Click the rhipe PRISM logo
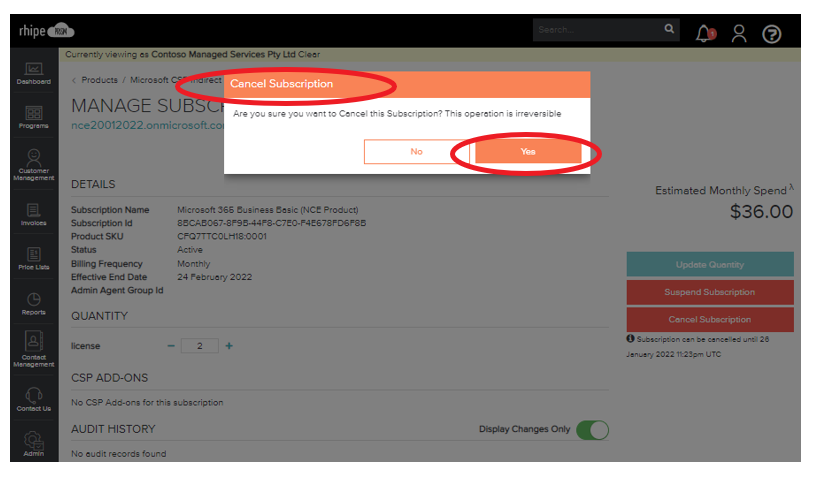Image resolution: width=825 pixels, height=482 pixels. point(46,31)
